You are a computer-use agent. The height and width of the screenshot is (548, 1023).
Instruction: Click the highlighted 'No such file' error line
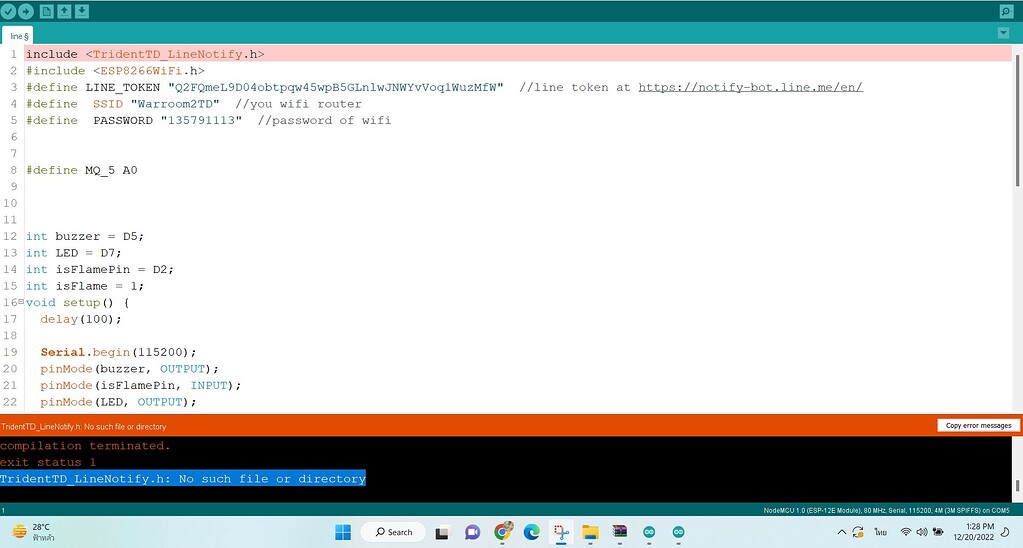(x=183, y=479)
